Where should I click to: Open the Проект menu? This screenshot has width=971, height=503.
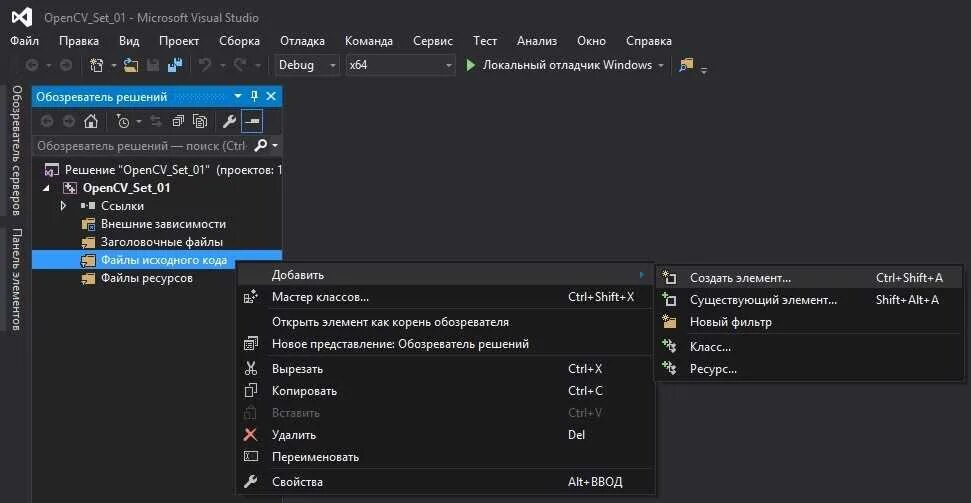coord(179,41)
